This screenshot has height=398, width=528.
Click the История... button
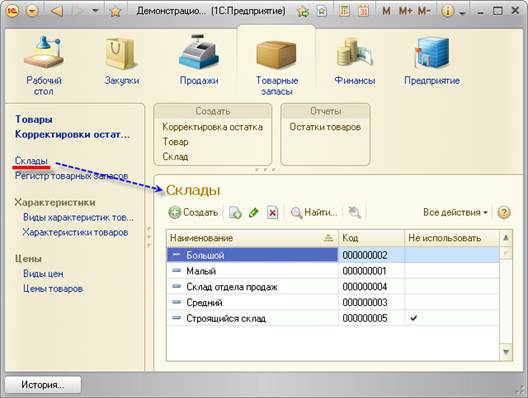pos(43,385)
